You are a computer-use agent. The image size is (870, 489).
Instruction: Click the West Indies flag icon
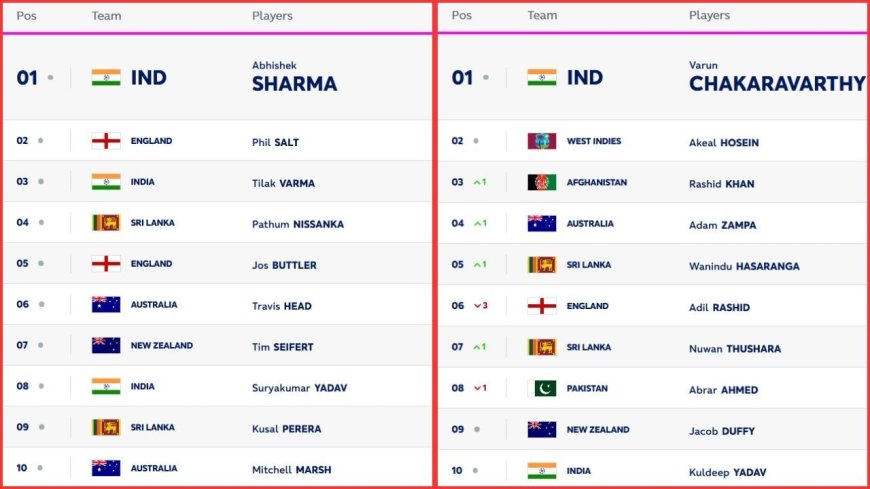[x=542, y=141]
